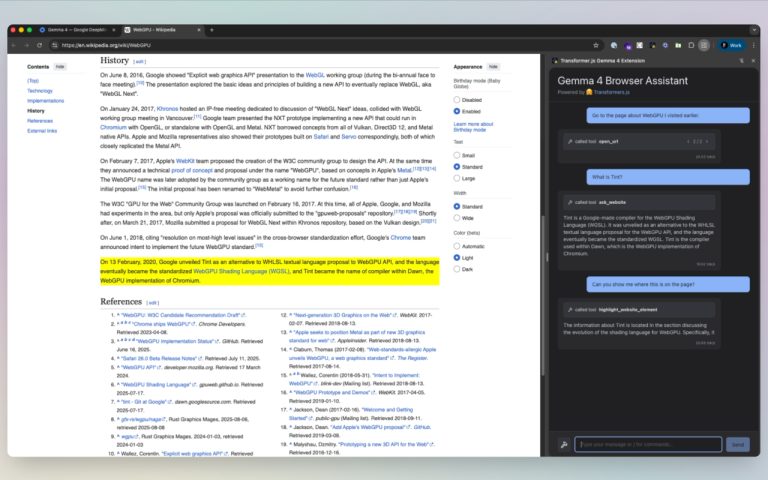
Task: Set color mode to Light
Action: point(456,258)
